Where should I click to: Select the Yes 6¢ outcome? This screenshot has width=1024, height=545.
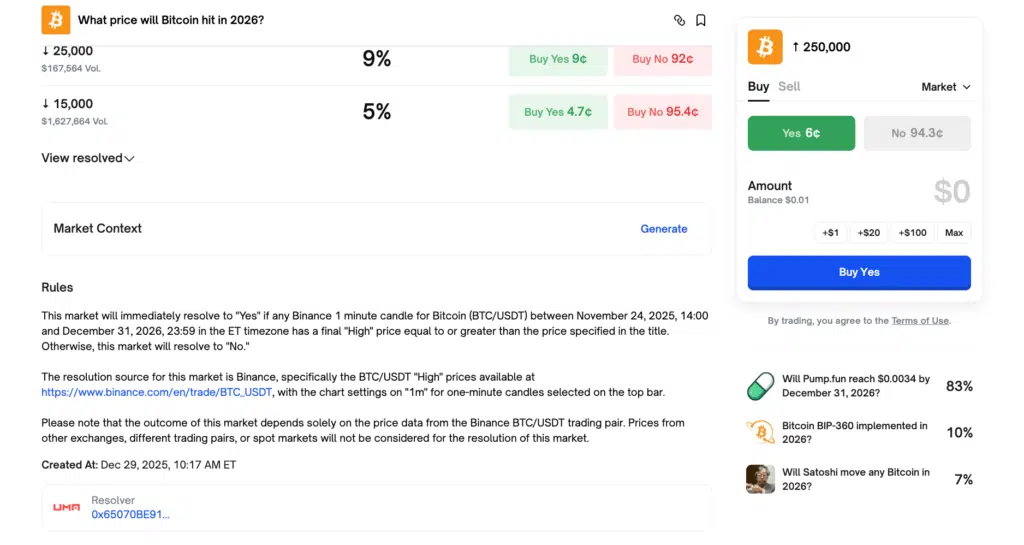pos(801,133)
